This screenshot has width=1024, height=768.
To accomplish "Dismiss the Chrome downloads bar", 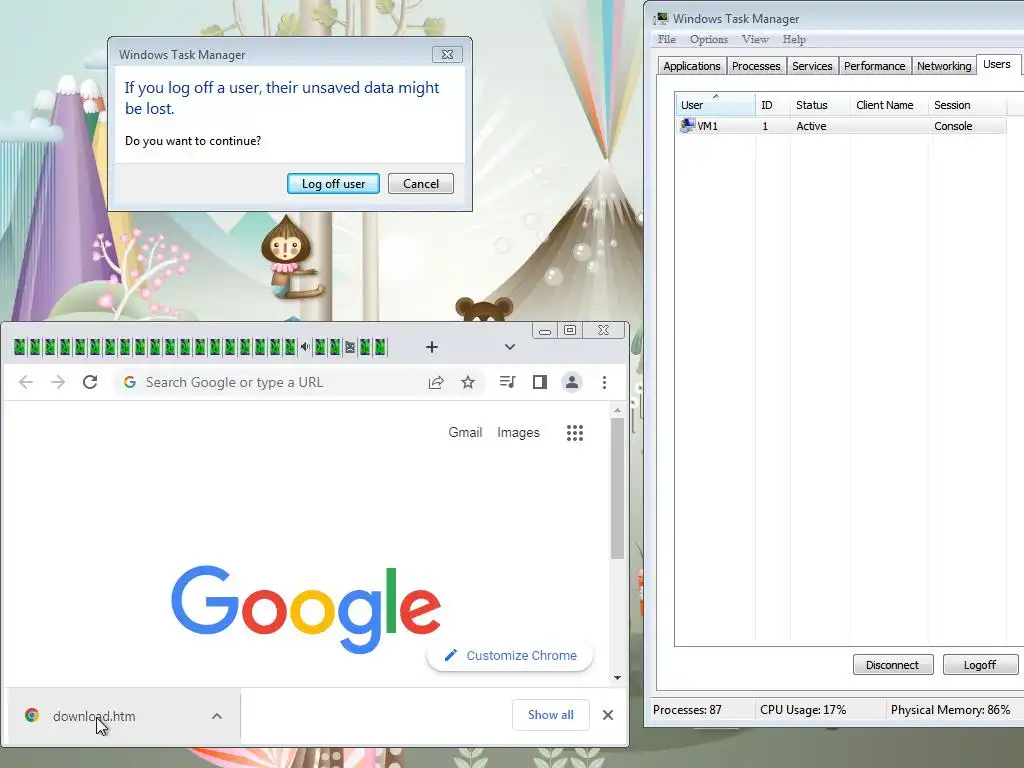I will click(x=608, y=715).
